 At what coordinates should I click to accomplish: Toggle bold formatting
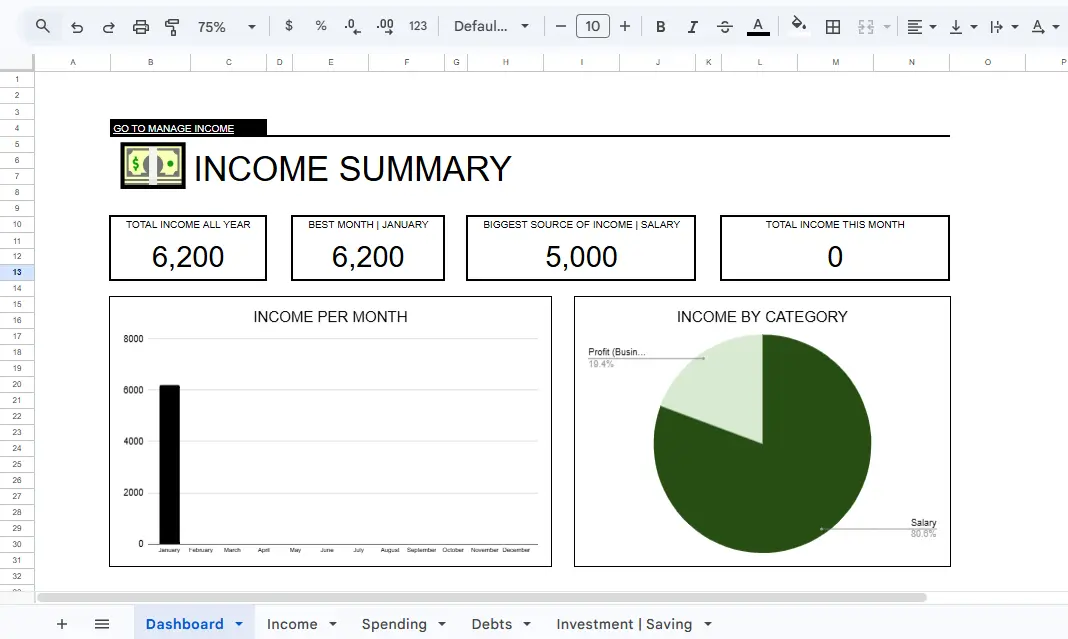coord(660,26)
